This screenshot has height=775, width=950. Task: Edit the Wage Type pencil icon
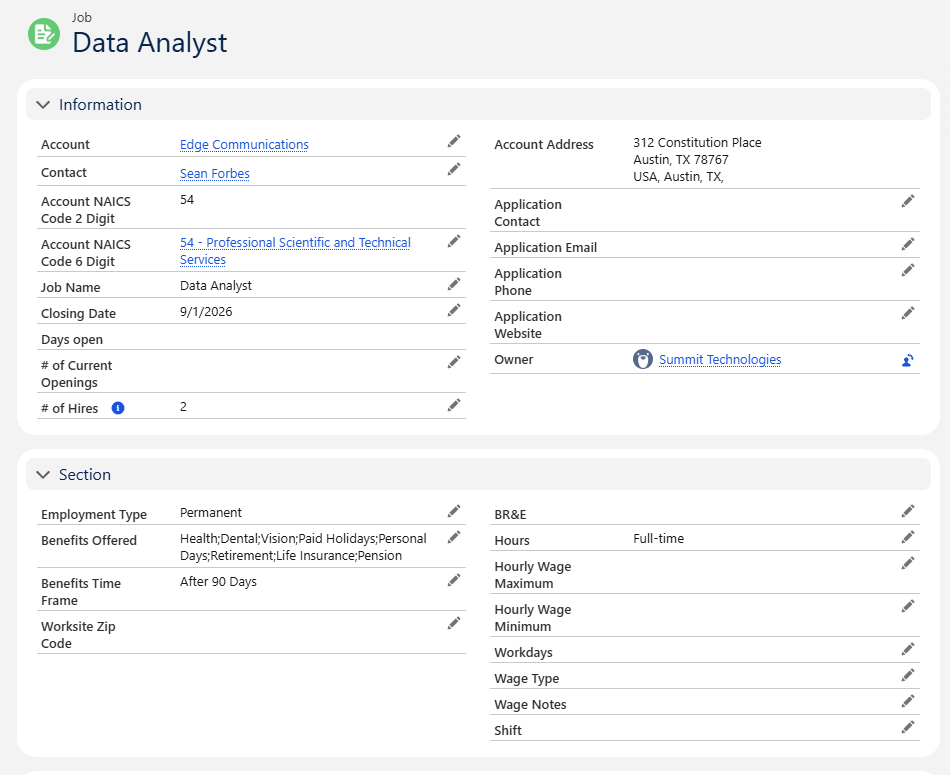[908, 675]
